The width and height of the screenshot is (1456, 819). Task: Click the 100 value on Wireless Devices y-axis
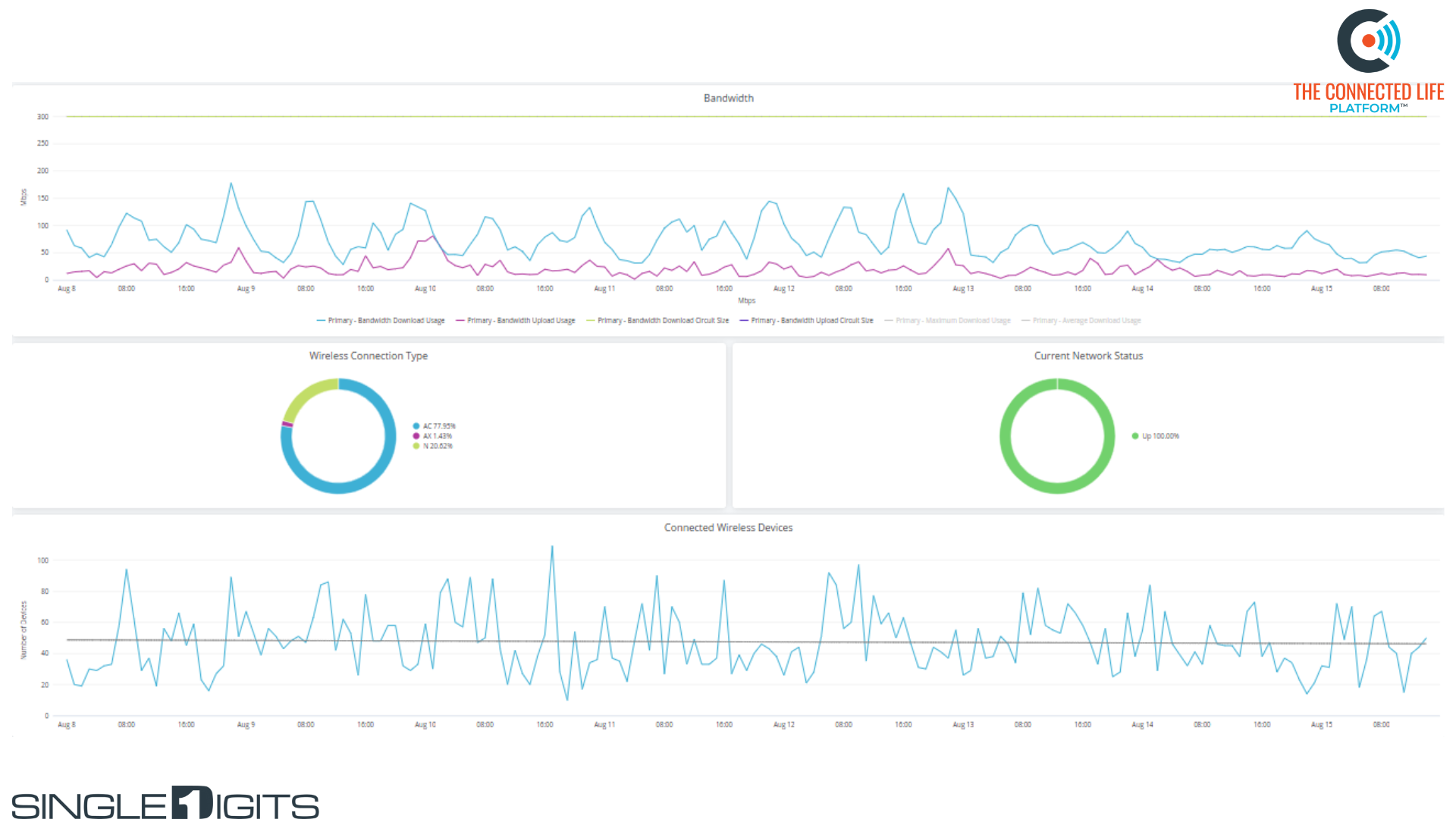[x=42, y=561]
